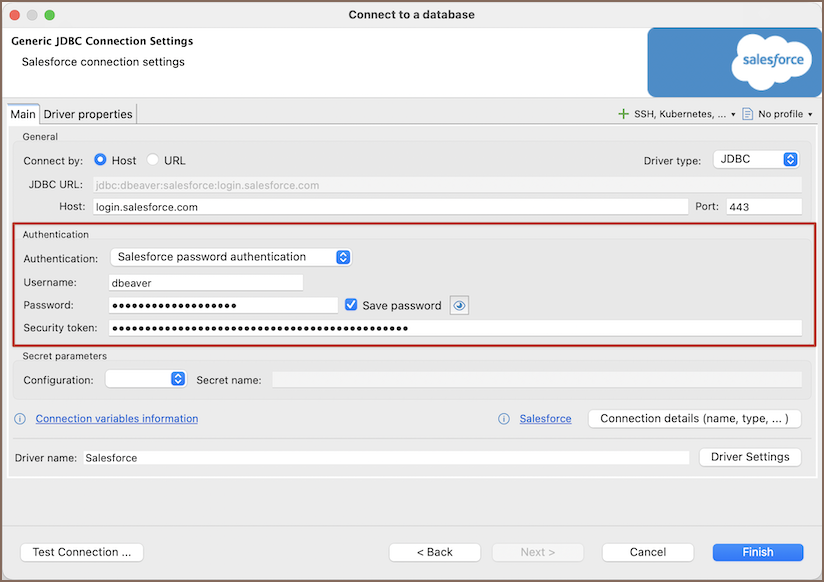Reveal password using the eye icon
This screenshot has height=582, width=824.
pos(459,306)
